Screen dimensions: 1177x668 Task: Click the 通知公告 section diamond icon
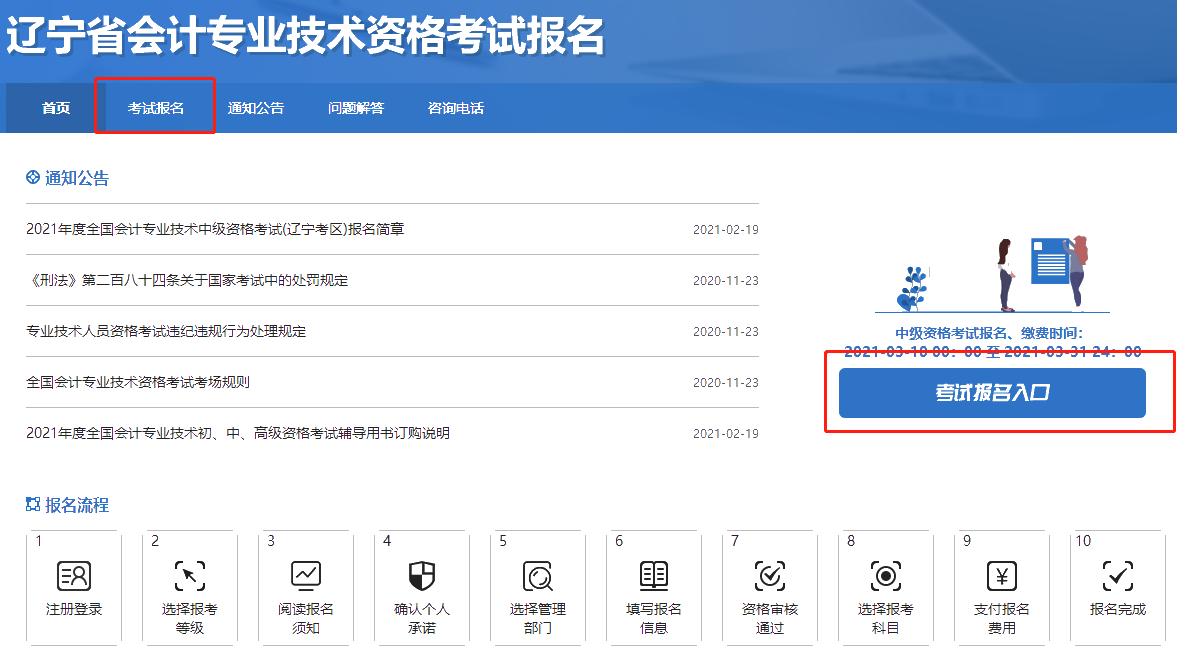point(31,177)
